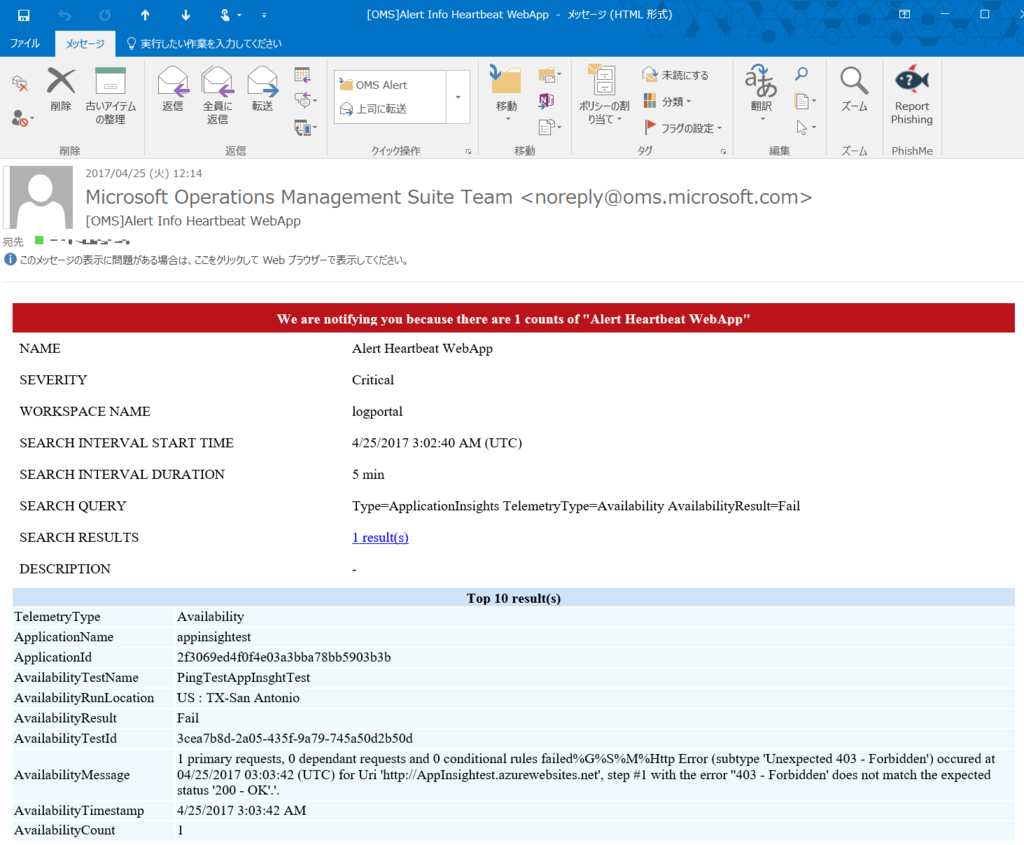
Task: Click AvailabilityTestName value 'PingTestAppInsghtTest'
Action: [244, 677]
